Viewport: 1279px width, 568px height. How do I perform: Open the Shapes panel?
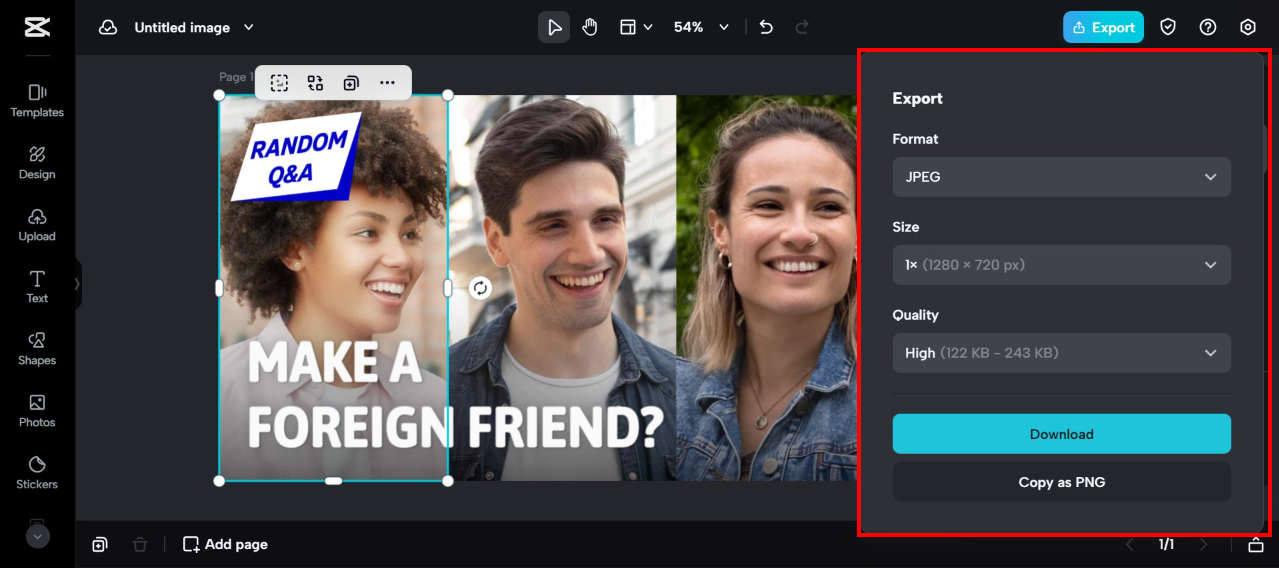coord(37,349)
